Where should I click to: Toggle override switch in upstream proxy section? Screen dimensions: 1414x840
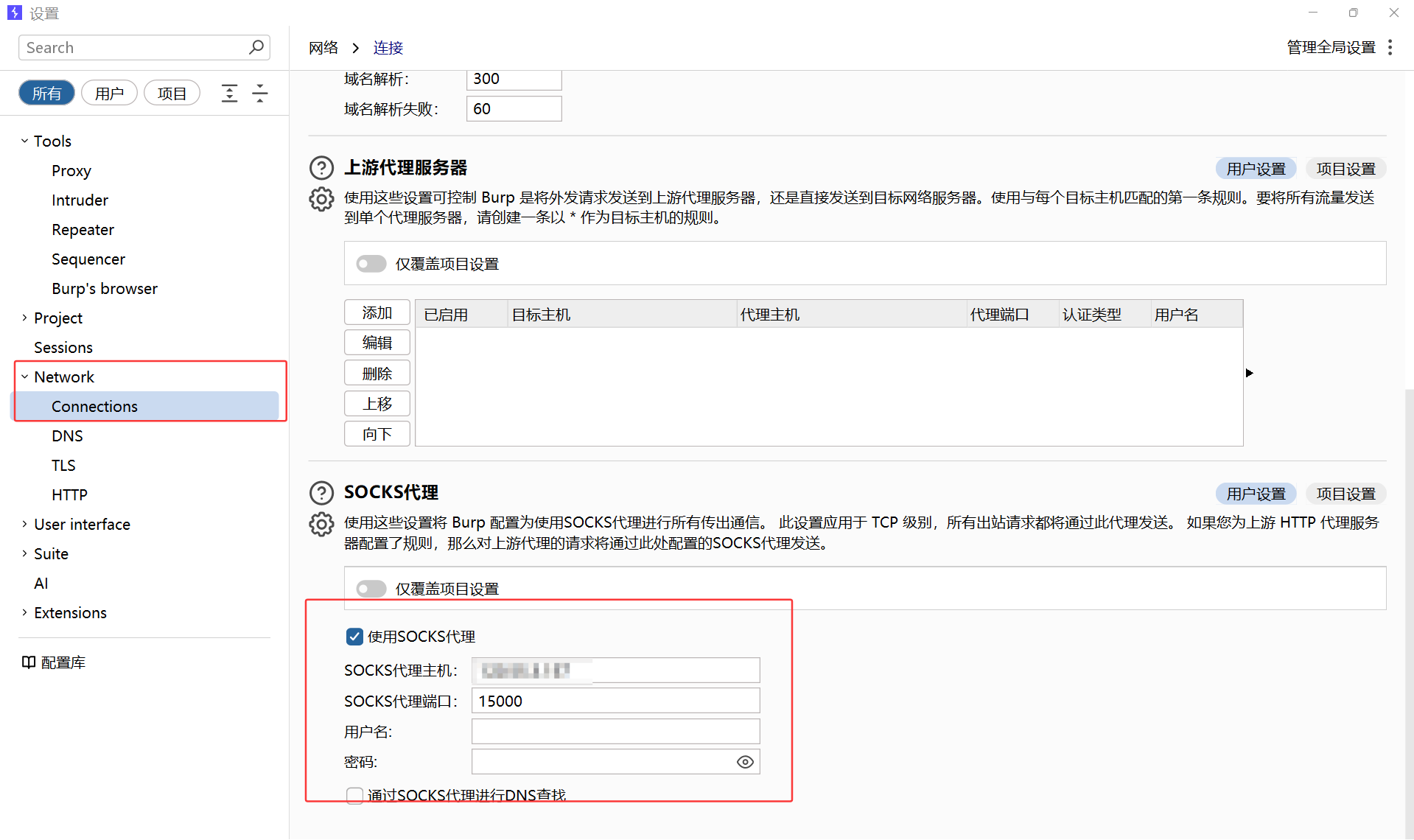click(x=371, y=264)
